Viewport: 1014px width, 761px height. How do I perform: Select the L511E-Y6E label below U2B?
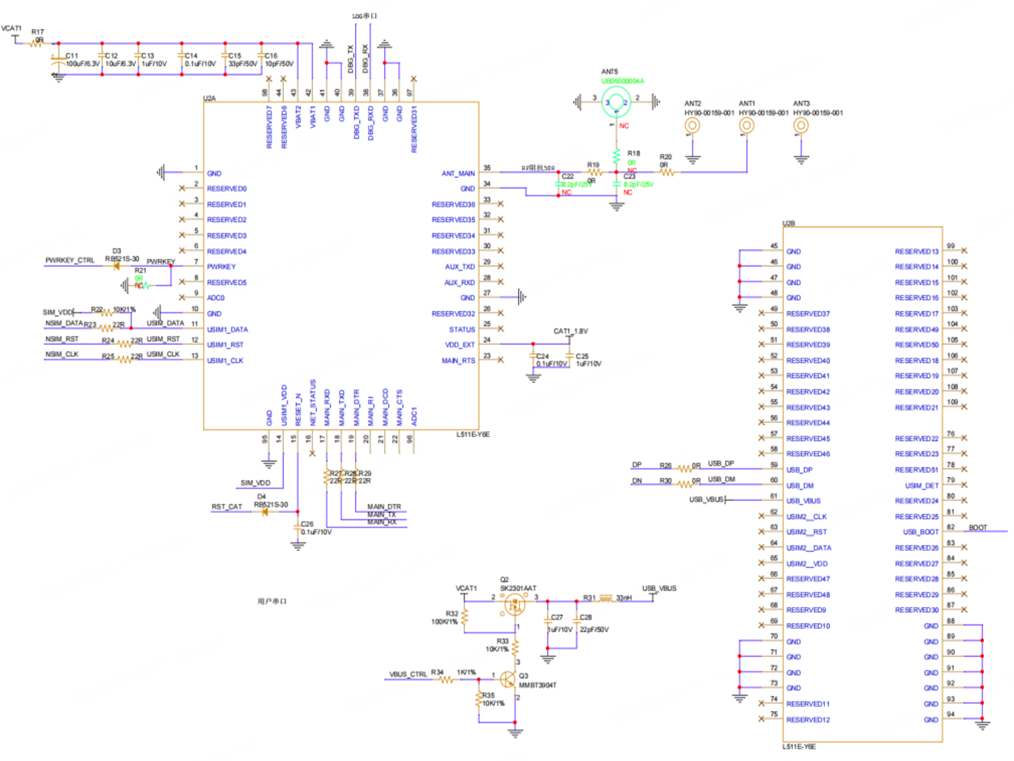pos(799,746)
